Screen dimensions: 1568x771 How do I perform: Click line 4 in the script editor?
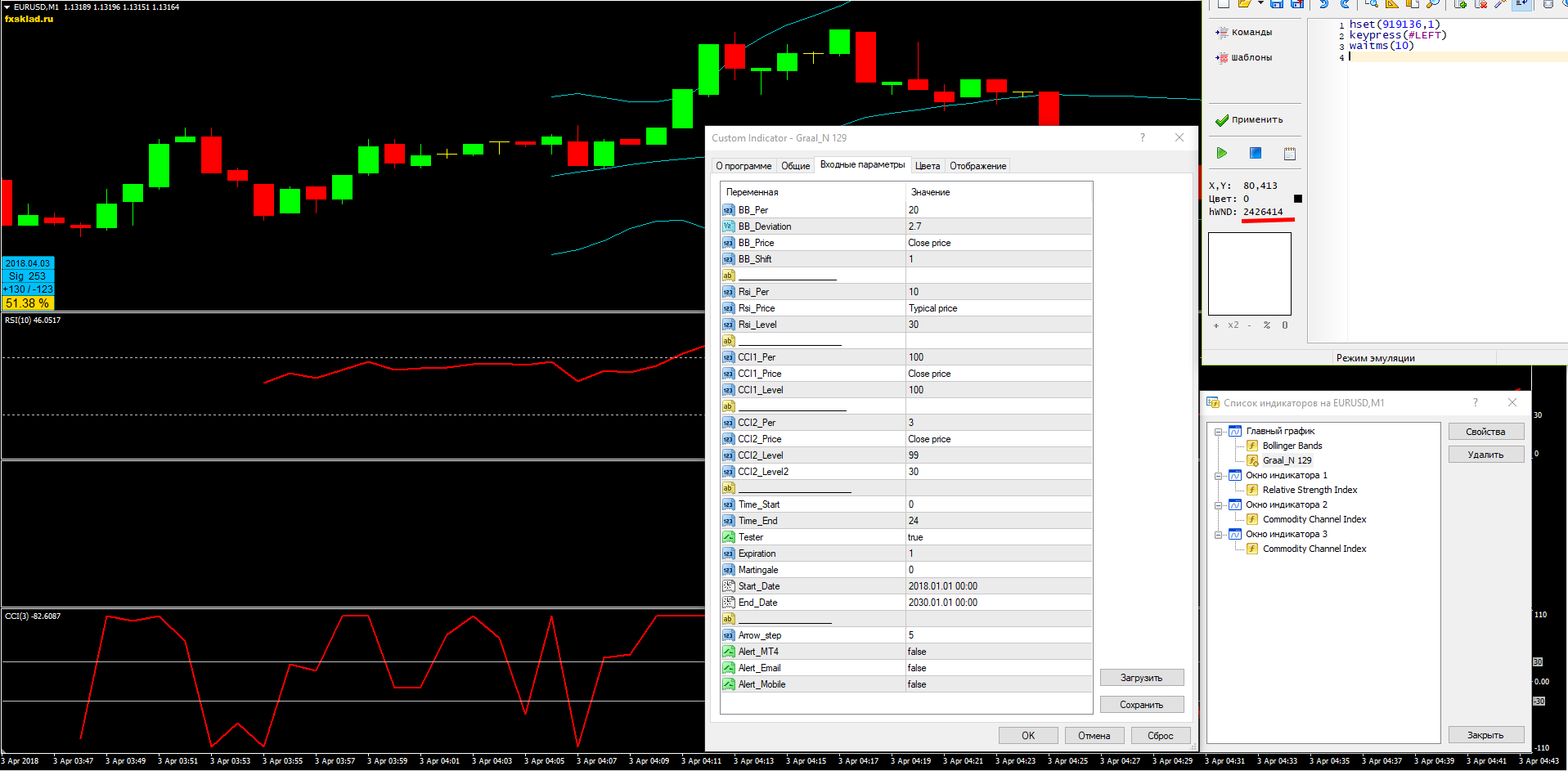coord(1456,57)
